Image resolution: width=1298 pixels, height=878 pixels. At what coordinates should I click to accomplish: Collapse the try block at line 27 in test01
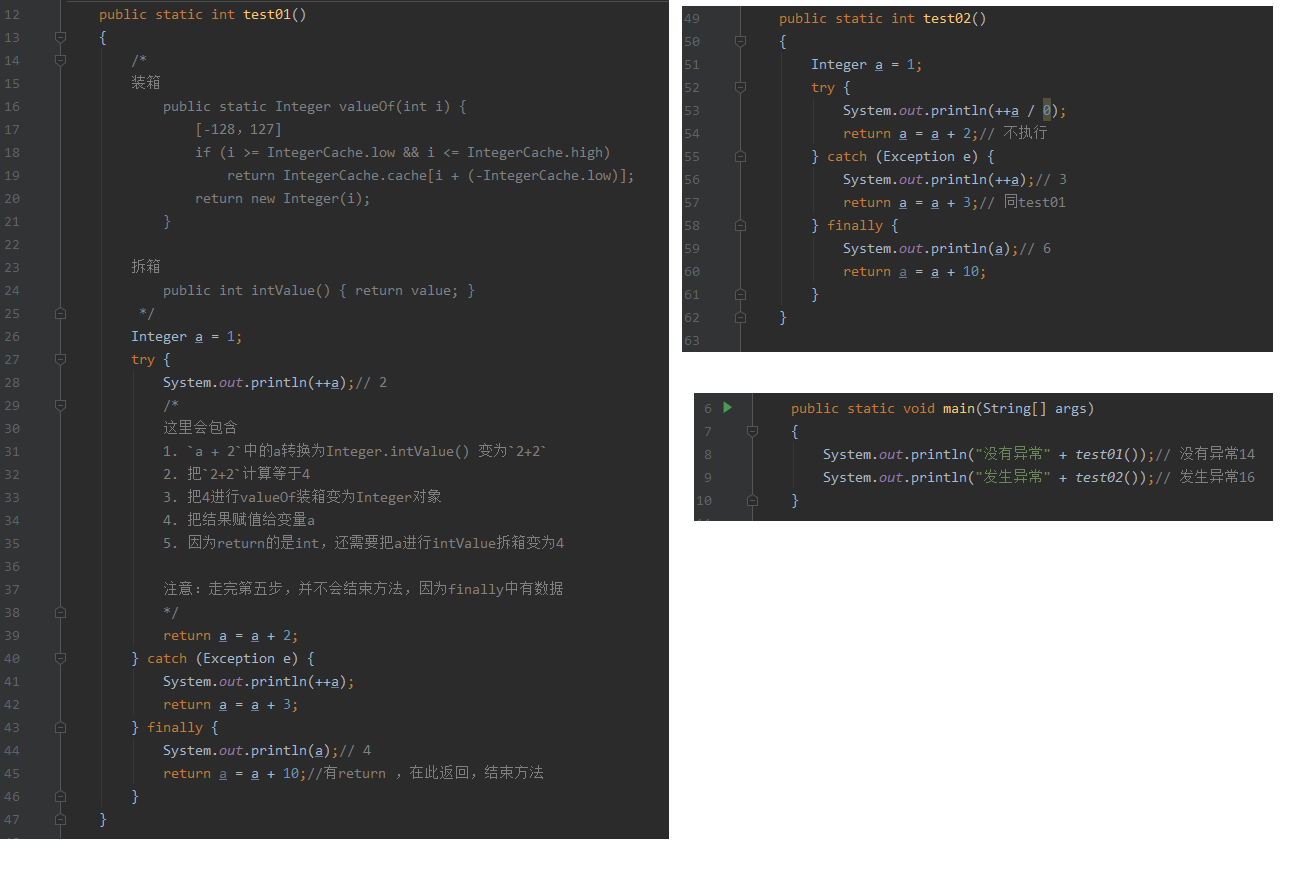coord(60,359)
